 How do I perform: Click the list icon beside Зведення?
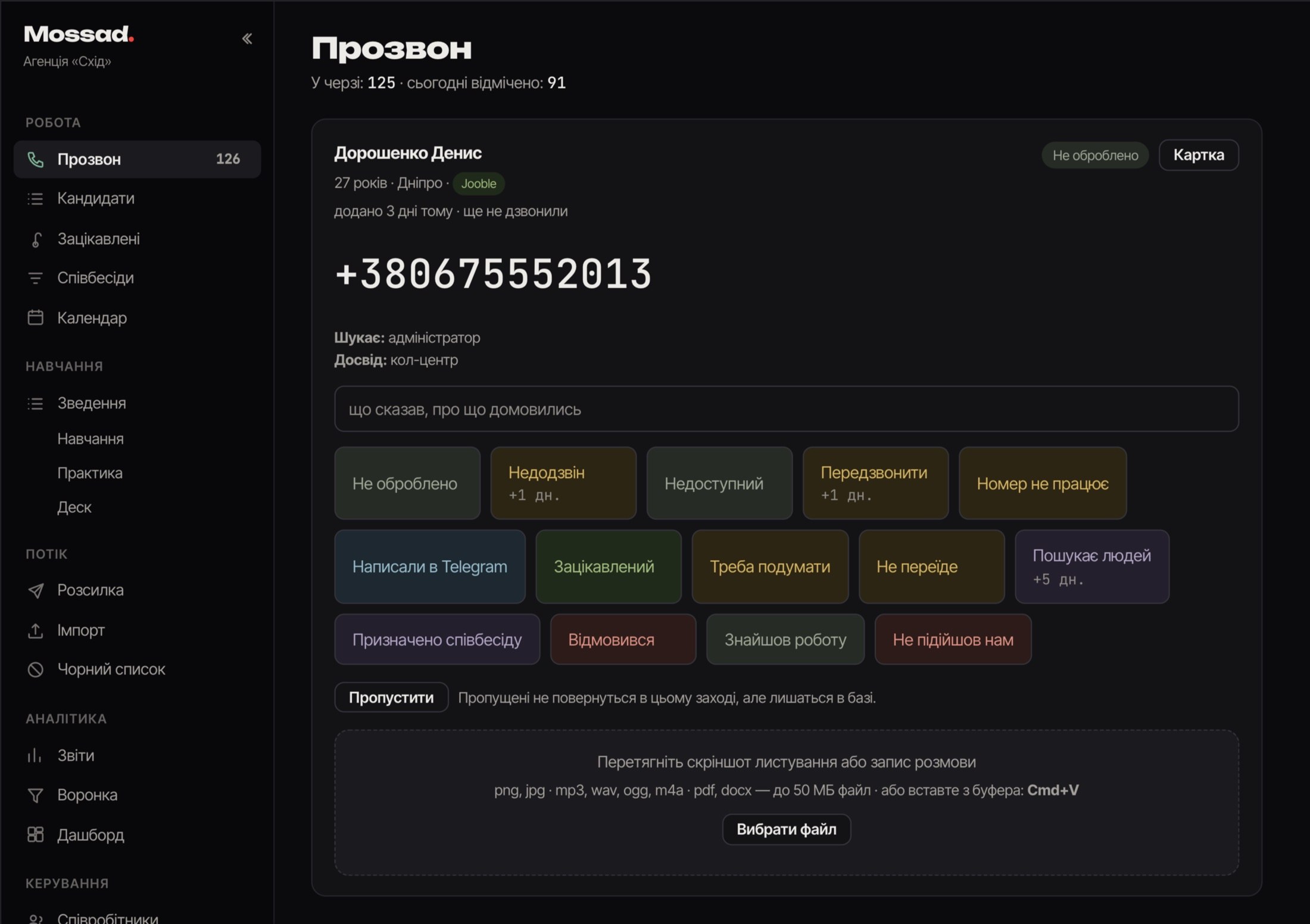(x=36, y=403)
